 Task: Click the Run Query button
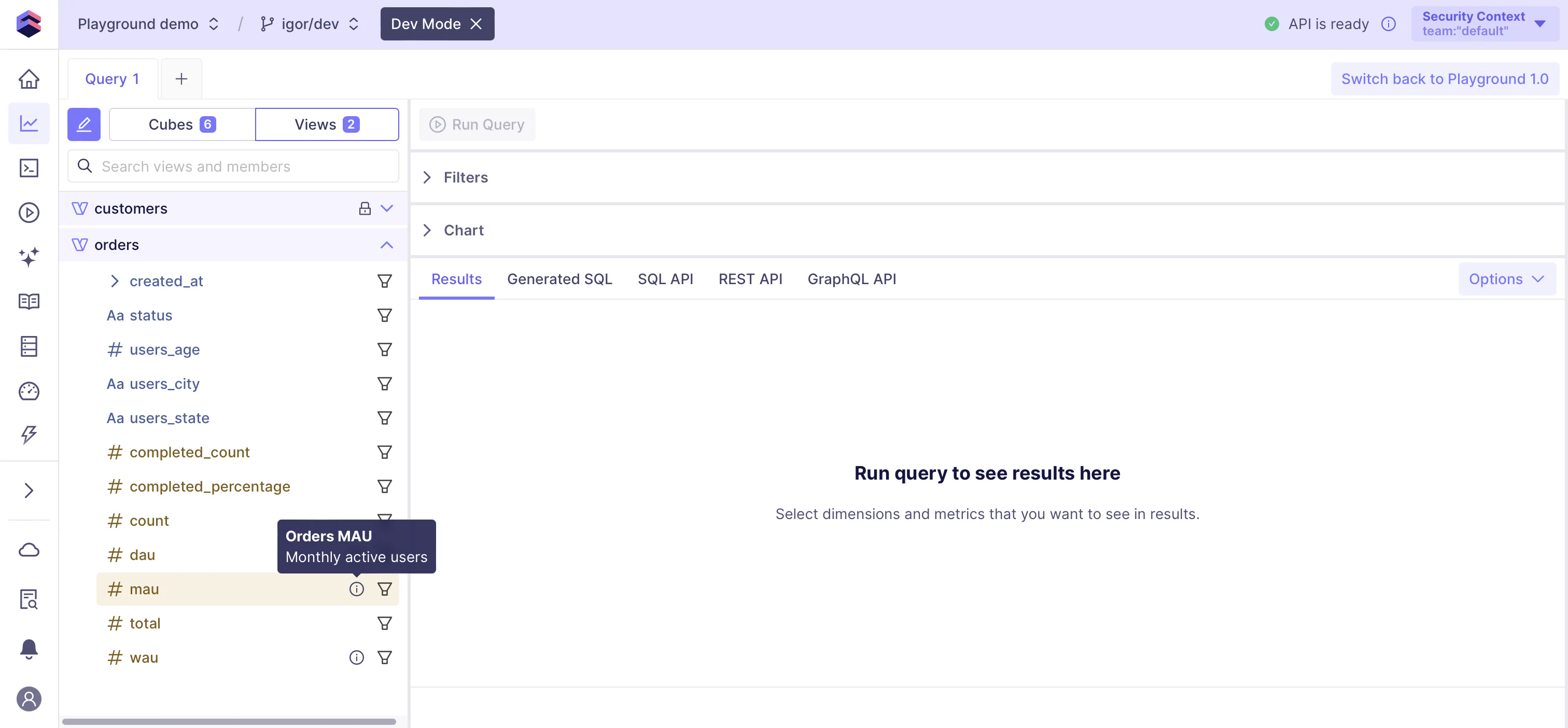coord(477,124)
